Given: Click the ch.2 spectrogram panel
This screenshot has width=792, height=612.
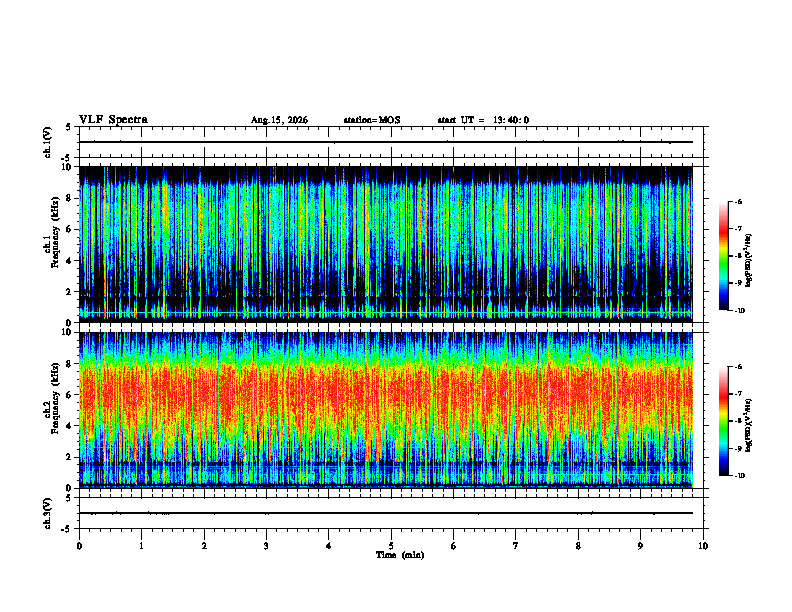Looking at the screenshot, I should pyautogui.click(x=386, y=410).
